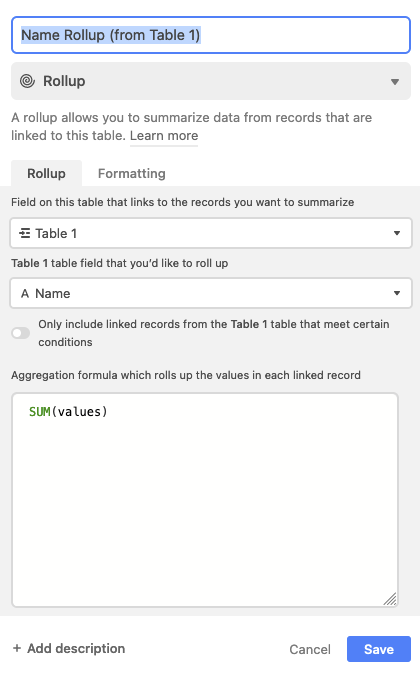
Task: Click the 'Only include linked records' label text
Action: (x=214, y=333)
